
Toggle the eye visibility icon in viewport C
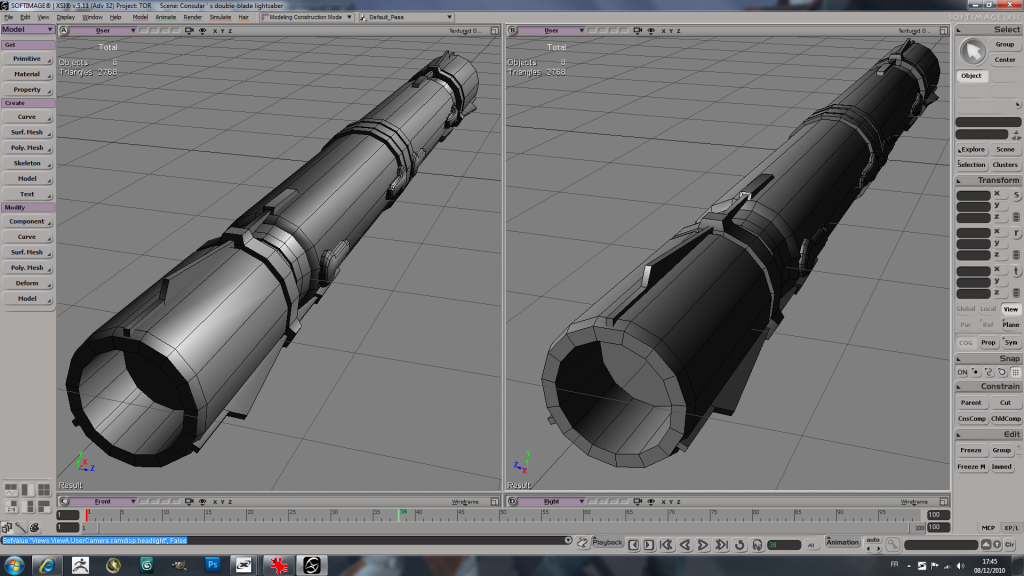pyautogui.click(x=202, y=502)
